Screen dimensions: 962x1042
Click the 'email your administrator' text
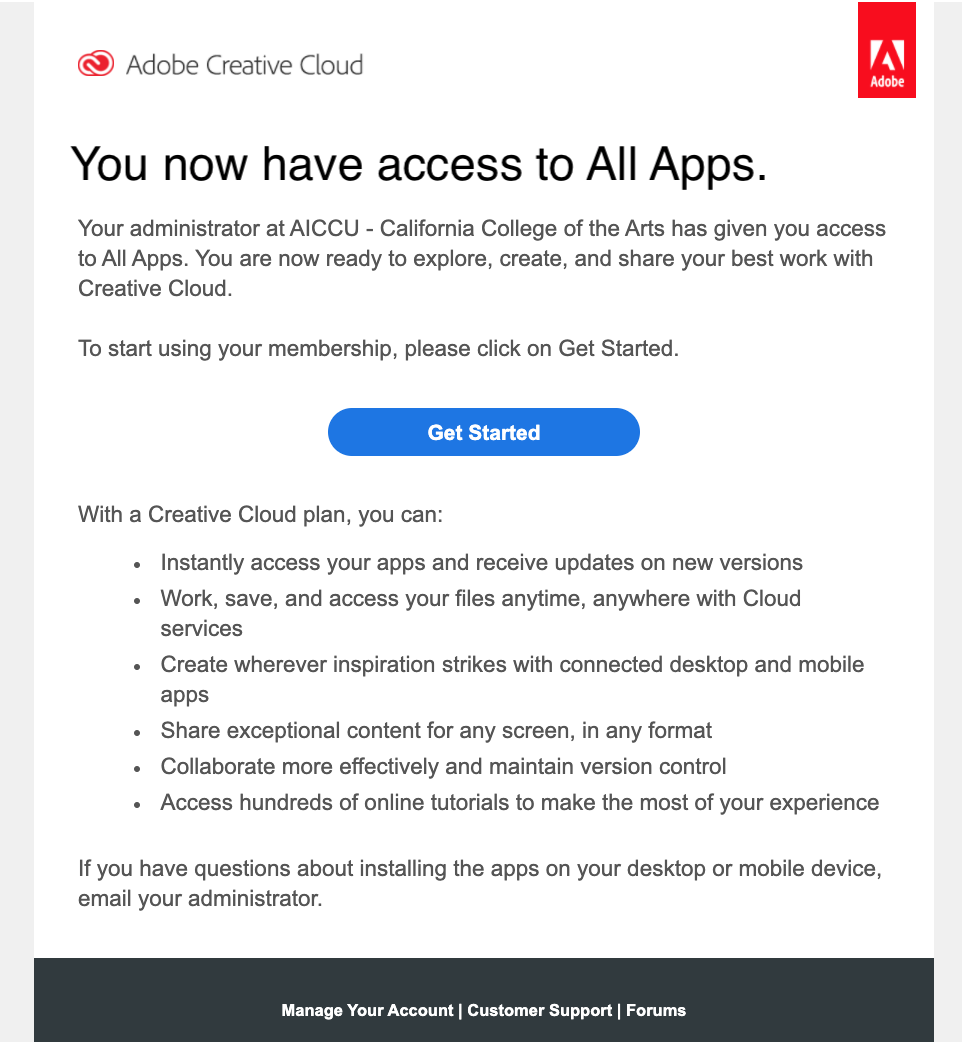pyautogui.click(x=200, y=898)
